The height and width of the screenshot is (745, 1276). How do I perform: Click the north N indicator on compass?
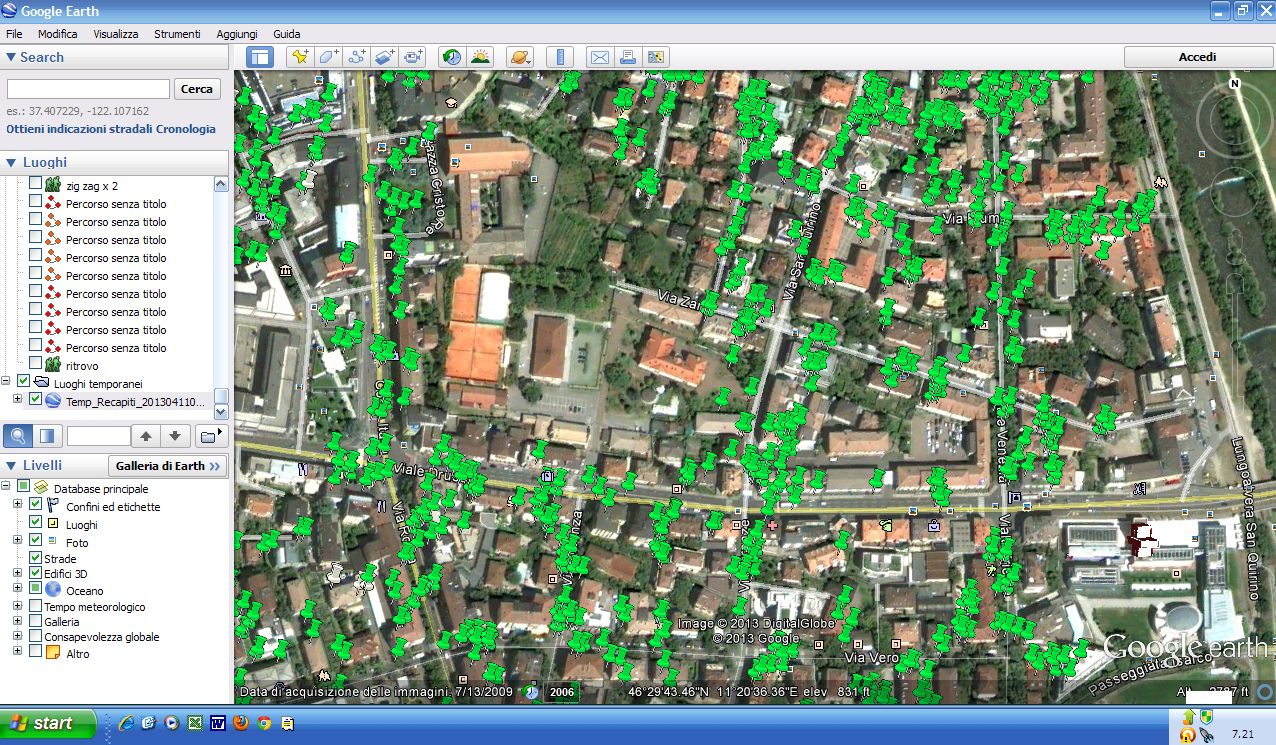(x=1236, y=84)
